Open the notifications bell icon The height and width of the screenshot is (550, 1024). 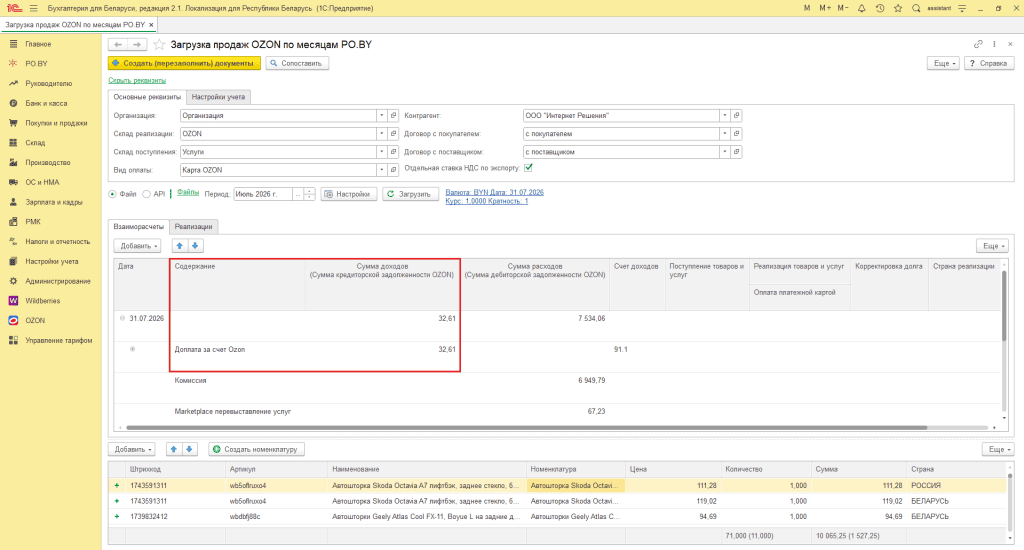point(861,8)
